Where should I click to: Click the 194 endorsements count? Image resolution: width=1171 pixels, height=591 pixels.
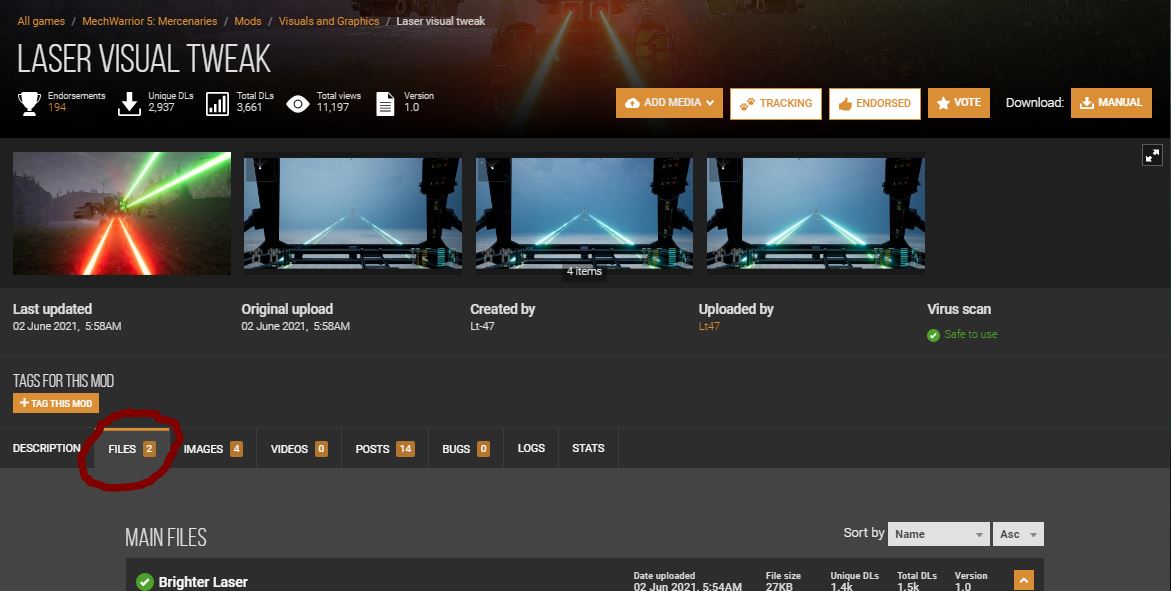pos(57,108)
